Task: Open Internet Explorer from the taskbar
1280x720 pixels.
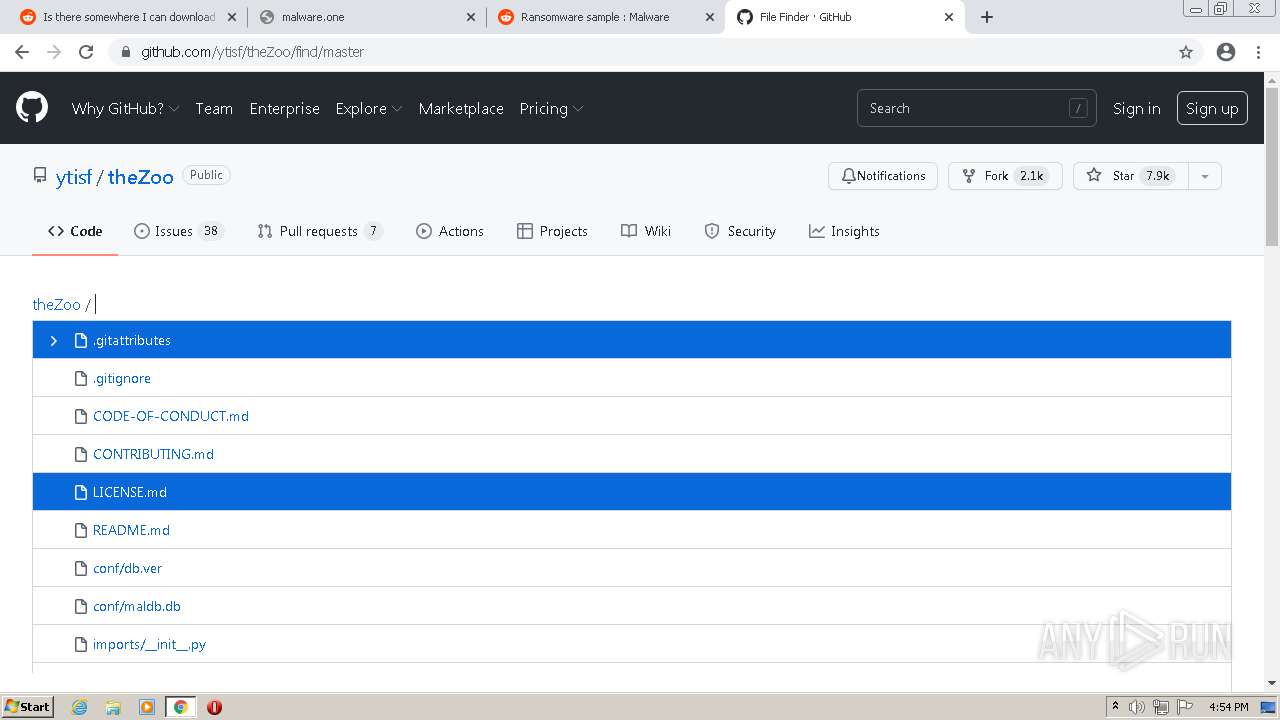Action: point(79,707)
